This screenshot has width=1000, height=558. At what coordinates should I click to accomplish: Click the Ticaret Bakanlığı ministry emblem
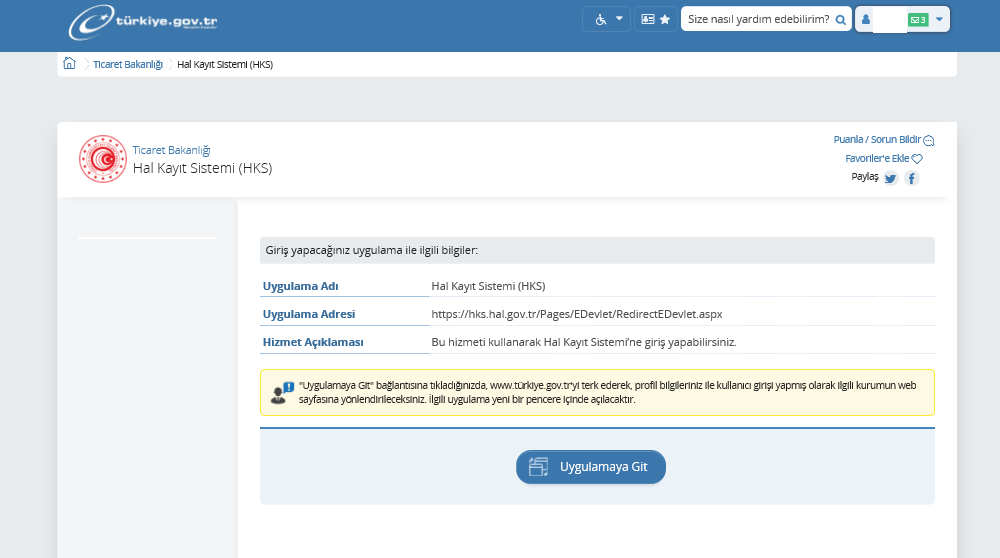103,159
